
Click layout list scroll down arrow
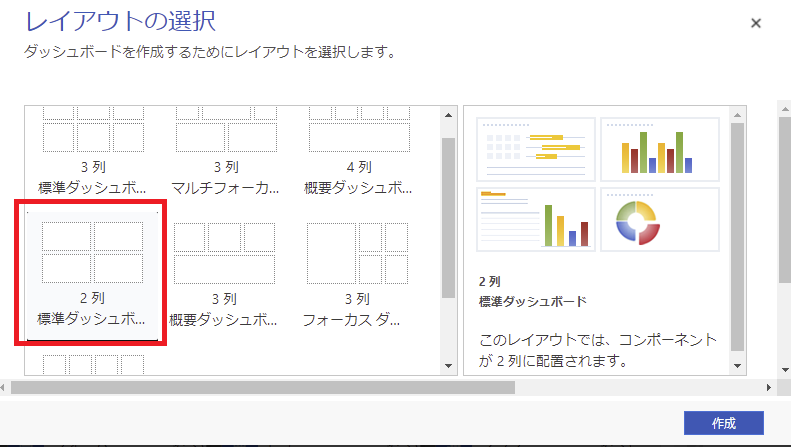[x=448, y=366]
